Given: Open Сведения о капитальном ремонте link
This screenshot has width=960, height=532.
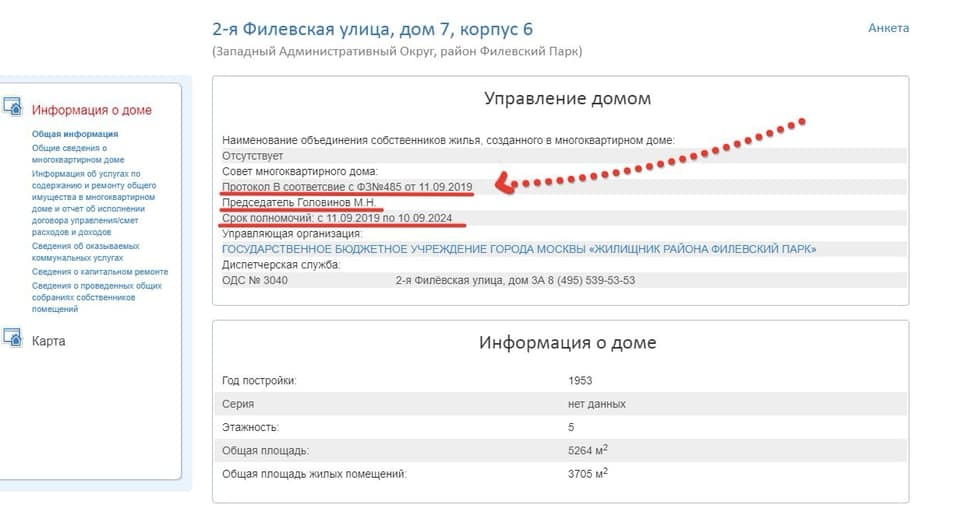Looking at the screenshot, I should 100,272.
